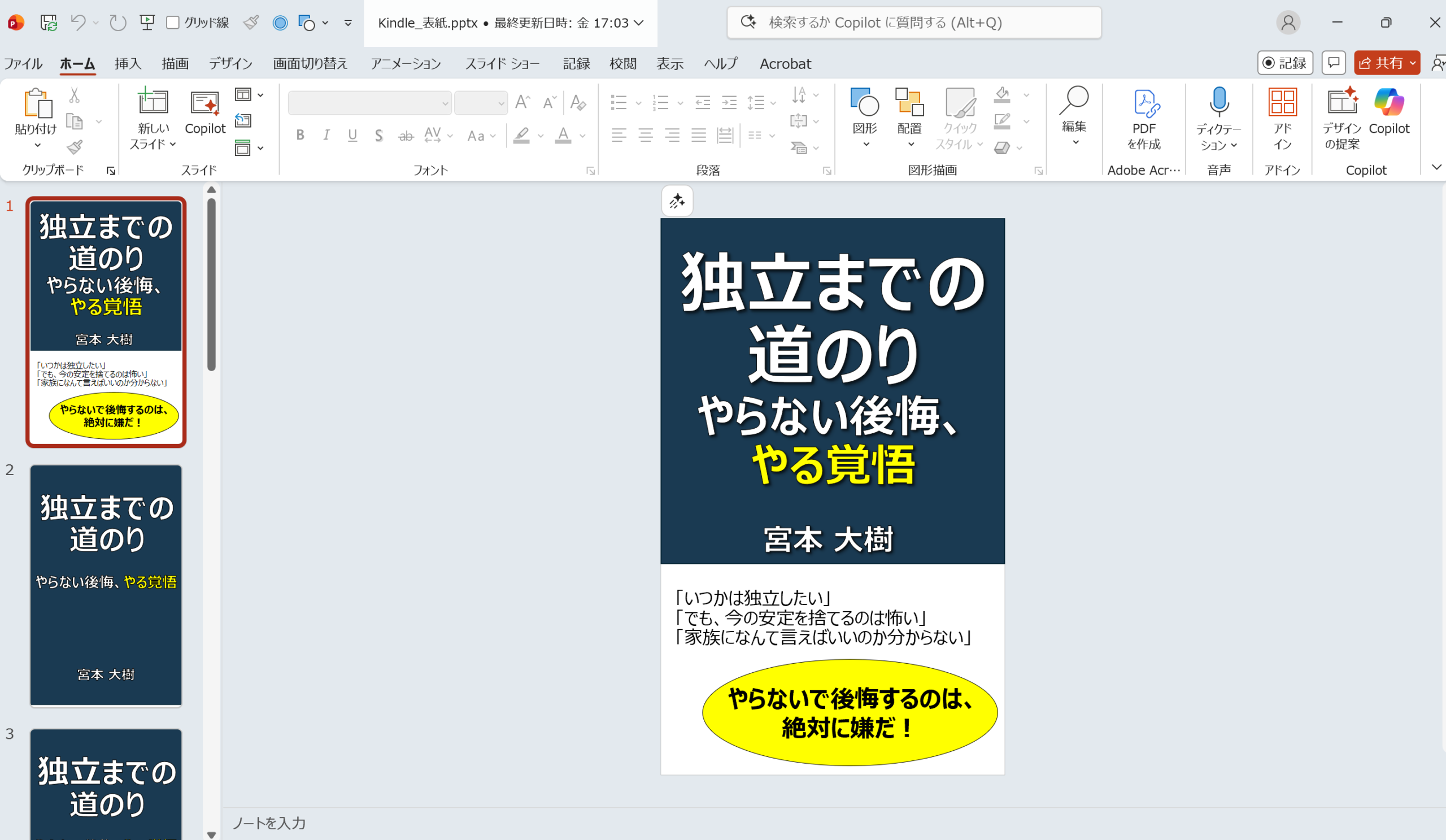Toggle bold formatting button
Viewport: 1446px width, 840px height.
pyautogui.click(x=299, y=136)
